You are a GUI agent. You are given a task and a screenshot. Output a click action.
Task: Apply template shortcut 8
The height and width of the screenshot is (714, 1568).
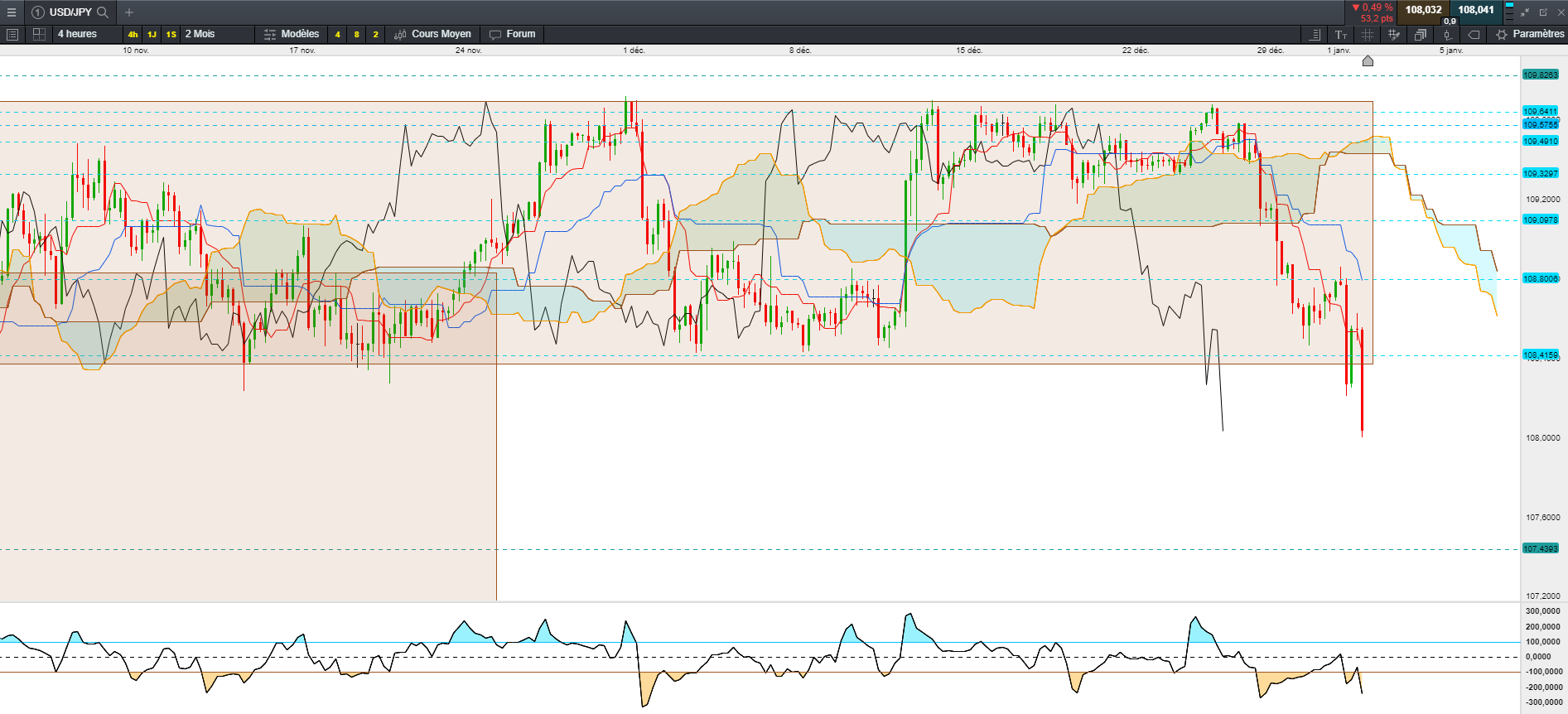[356, 34]
